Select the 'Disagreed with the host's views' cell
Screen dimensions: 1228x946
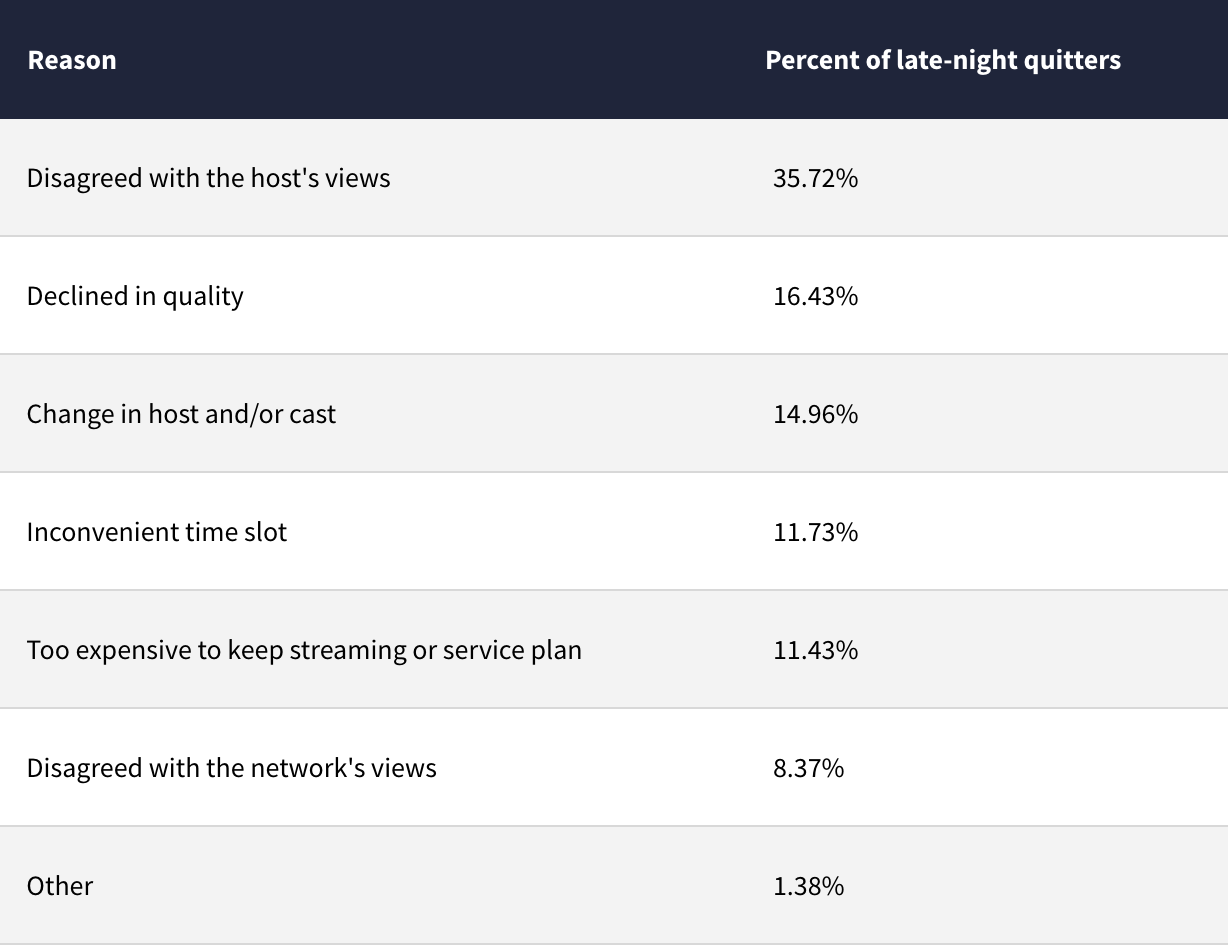(208, 178)
